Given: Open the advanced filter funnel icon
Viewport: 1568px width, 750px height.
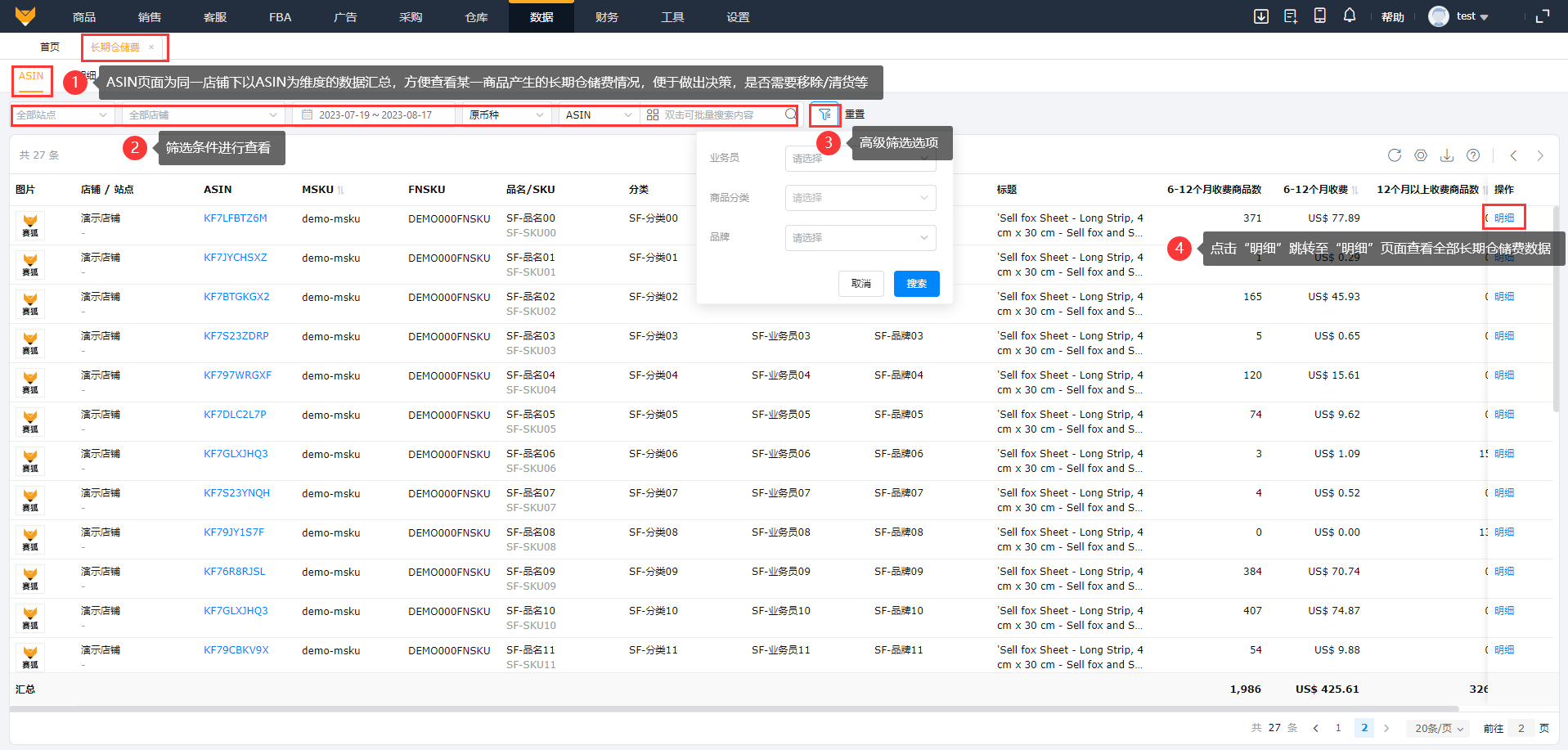Looking at the screenshot, I should [824, 115].
